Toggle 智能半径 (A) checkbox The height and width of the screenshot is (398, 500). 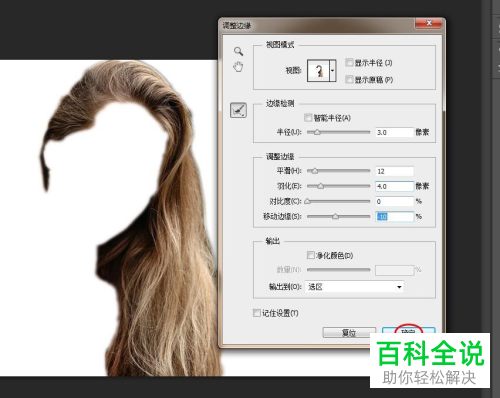click(308, 118)
